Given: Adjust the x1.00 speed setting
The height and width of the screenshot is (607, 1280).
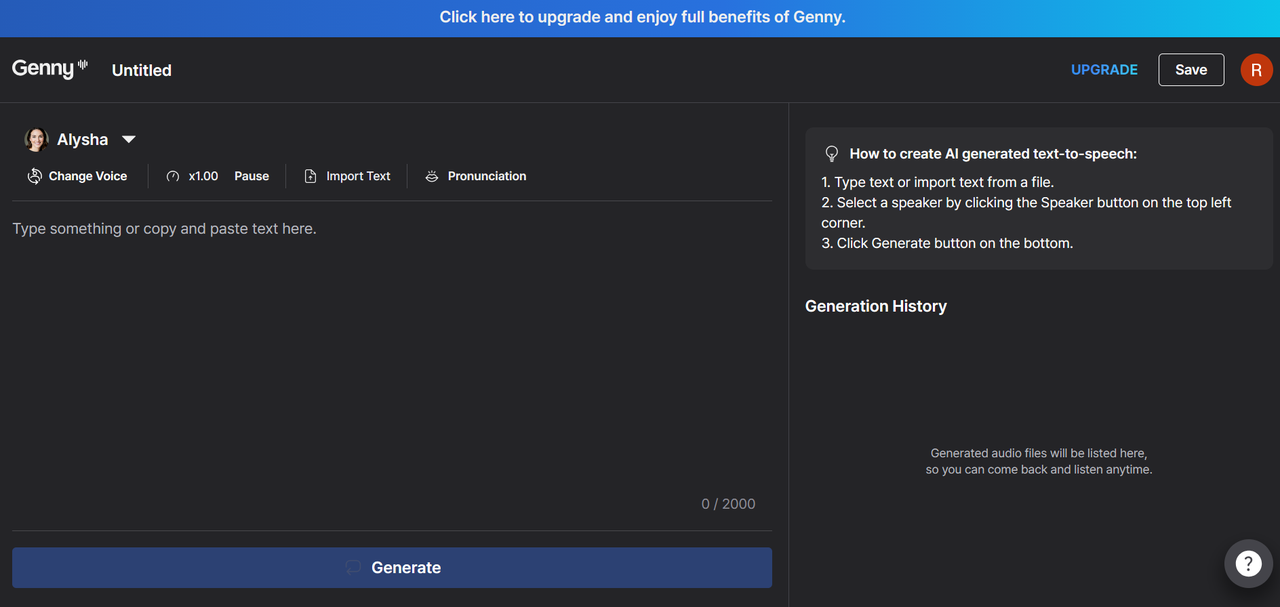Looking at the screenshot, I should (x=203, y=176).
